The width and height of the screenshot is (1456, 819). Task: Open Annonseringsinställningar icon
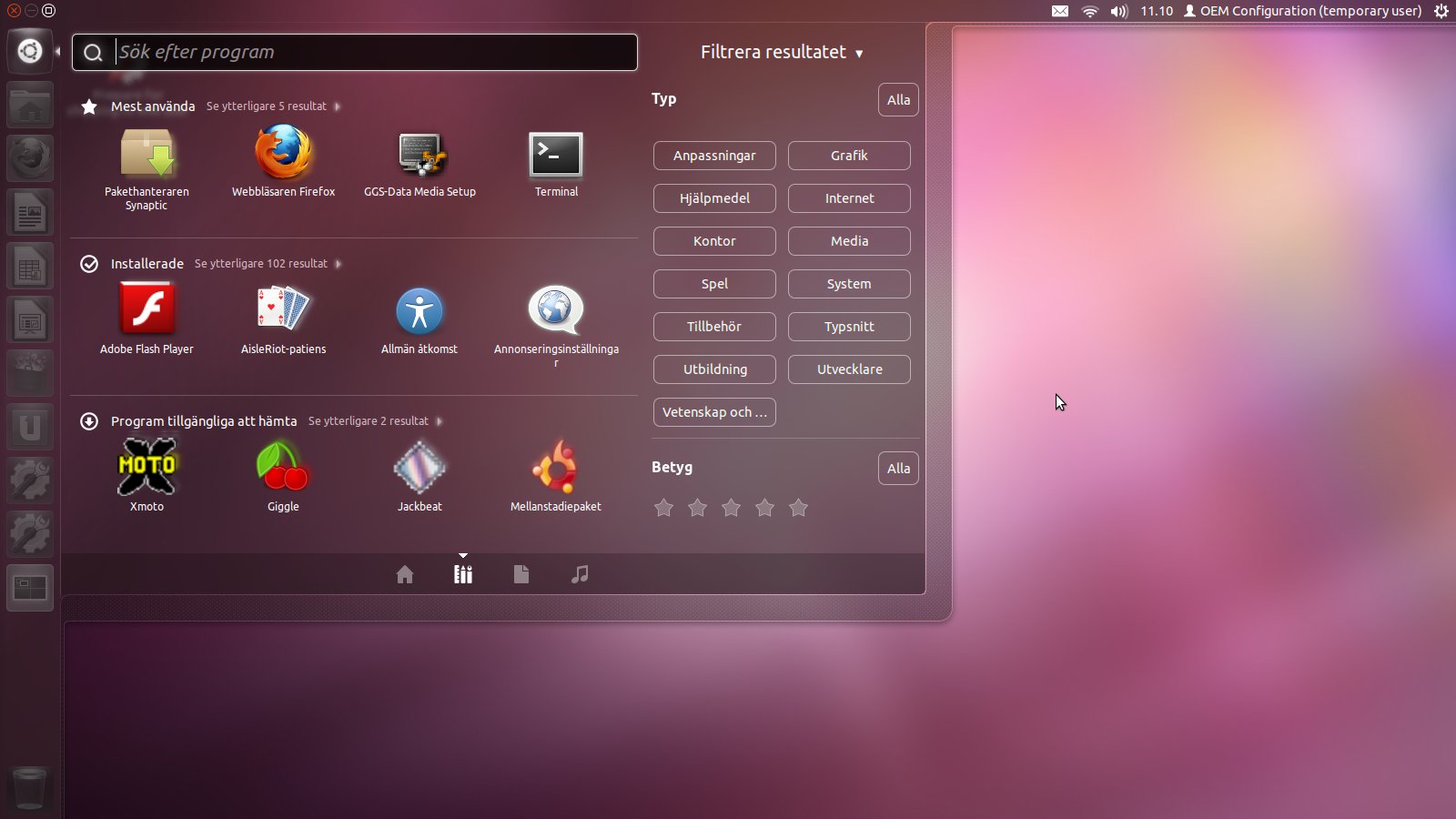[x=556, y=325]
